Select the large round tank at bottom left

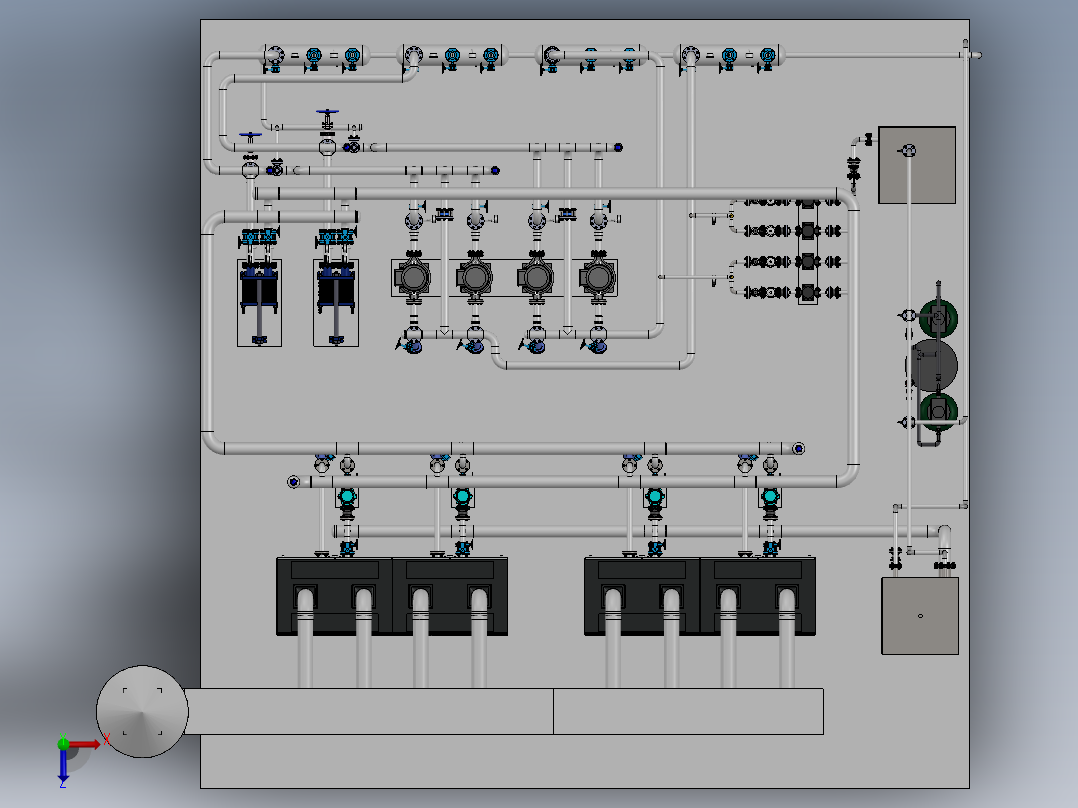pos(142,712)
